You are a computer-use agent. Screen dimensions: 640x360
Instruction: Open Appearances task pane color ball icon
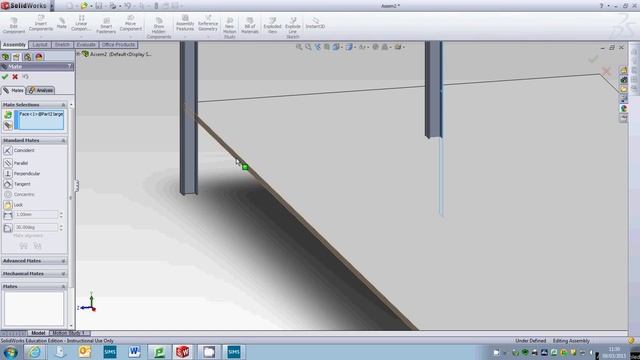click(x=624, y=109)
